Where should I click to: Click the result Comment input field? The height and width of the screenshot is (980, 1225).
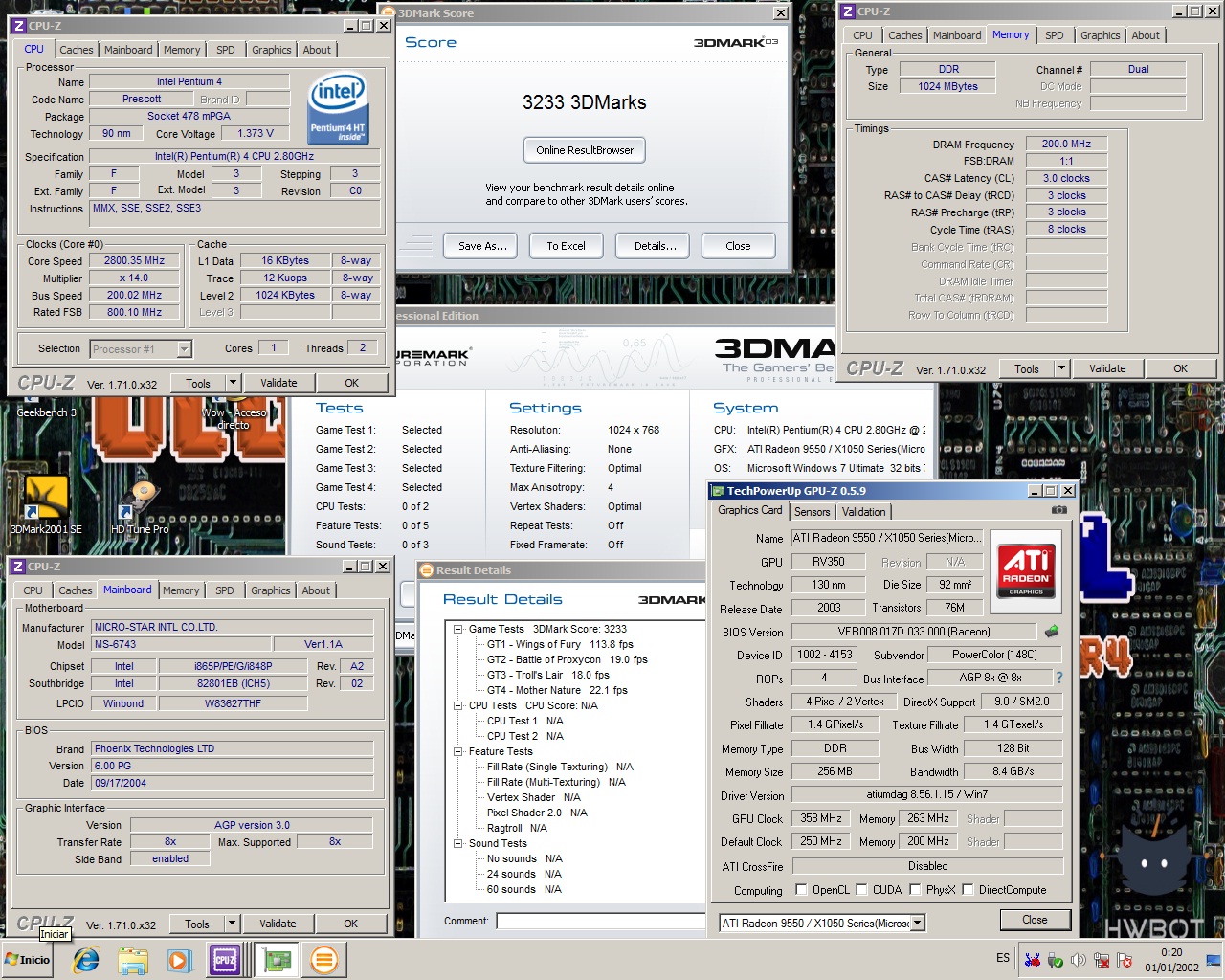[x=603, y=921]
